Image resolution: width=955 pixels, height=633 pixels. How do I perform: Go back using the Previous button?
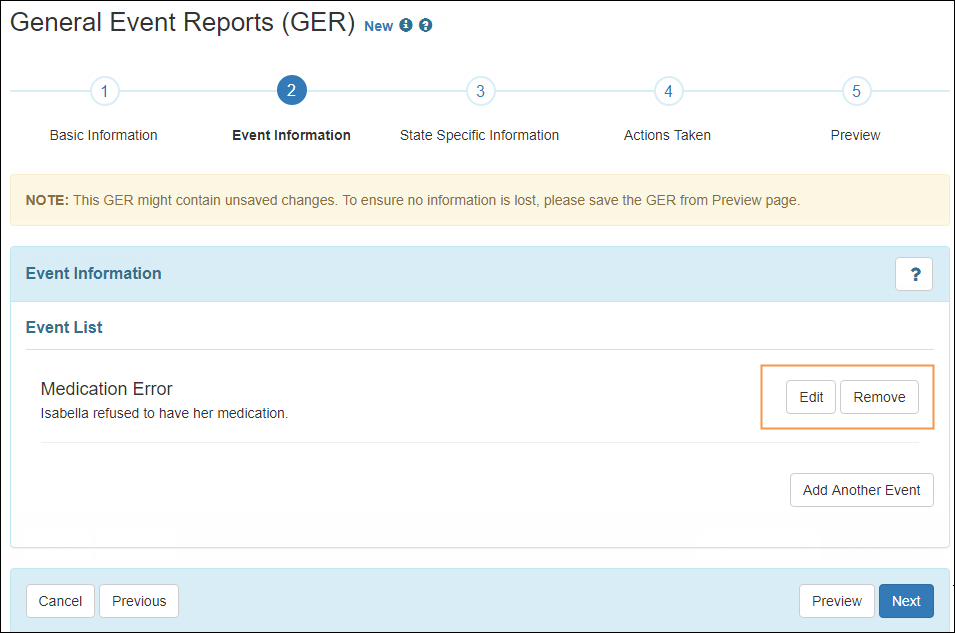click(138, 601)
